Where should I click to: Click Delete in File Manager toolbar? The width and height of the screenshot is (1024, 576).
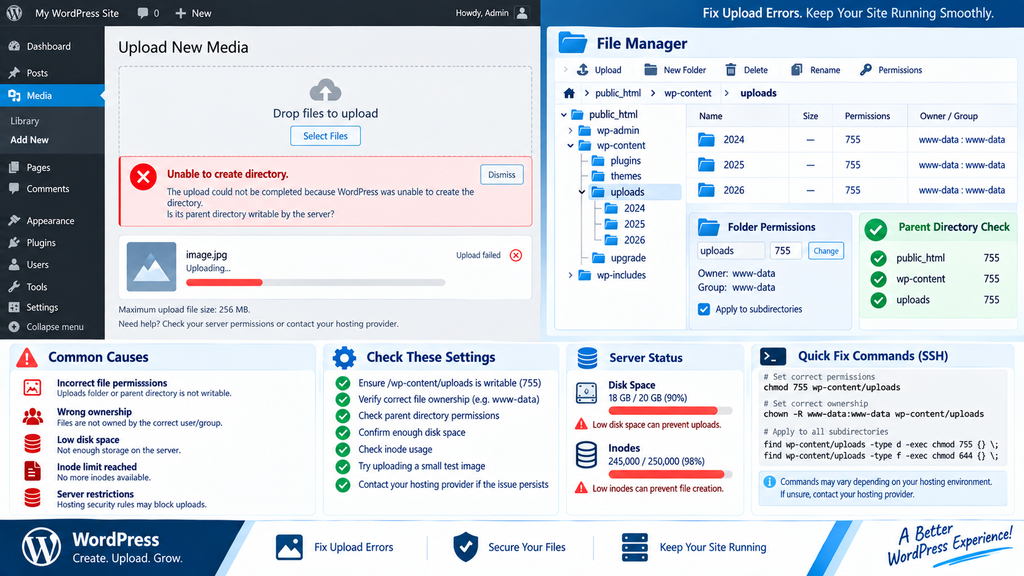[746, 70]
